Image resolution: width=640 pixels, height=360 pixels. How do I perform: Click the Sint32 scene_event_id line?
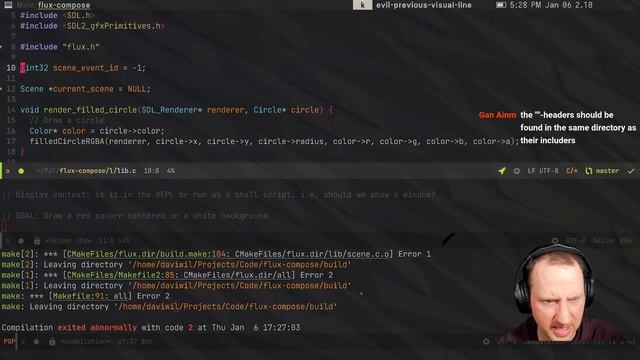click(83, 68)
